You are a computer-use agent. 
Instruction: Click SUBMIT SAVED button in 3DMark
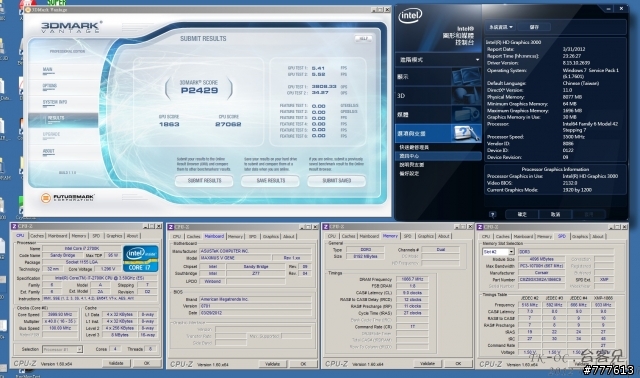point(337,181)
